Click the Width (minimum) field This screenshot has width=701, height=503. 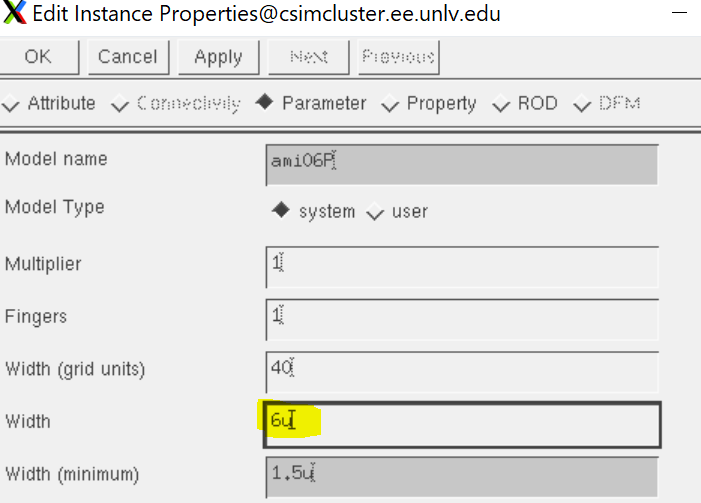462,475
